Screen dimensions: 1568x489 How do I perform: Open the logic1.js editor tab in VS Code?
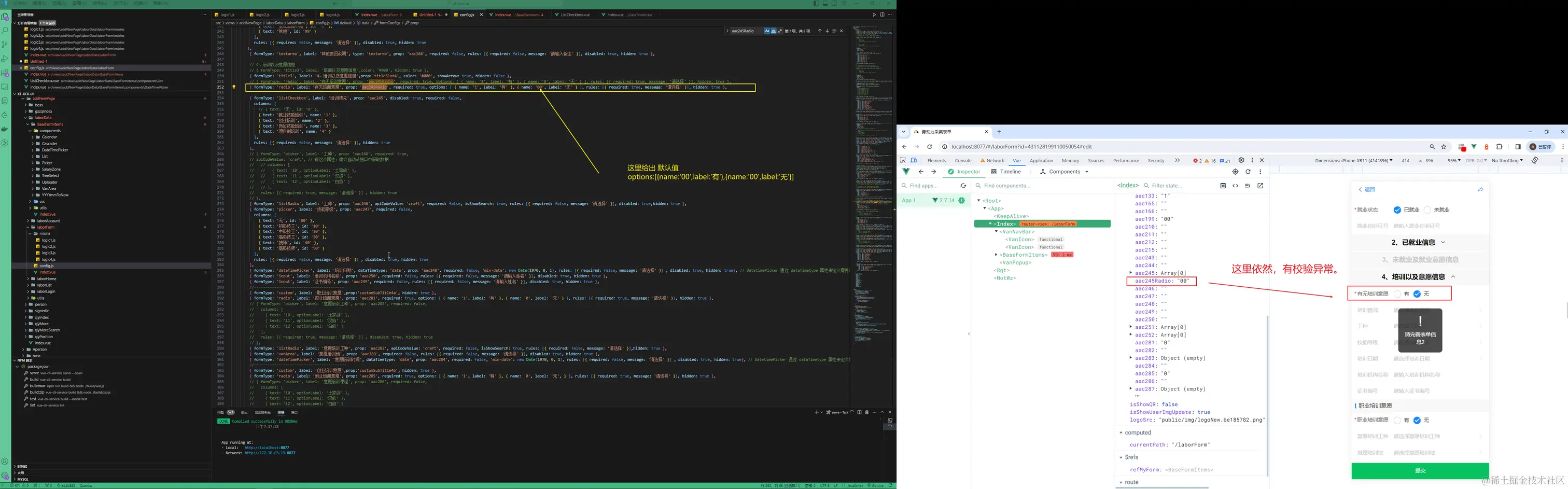(x=228, y=15)
